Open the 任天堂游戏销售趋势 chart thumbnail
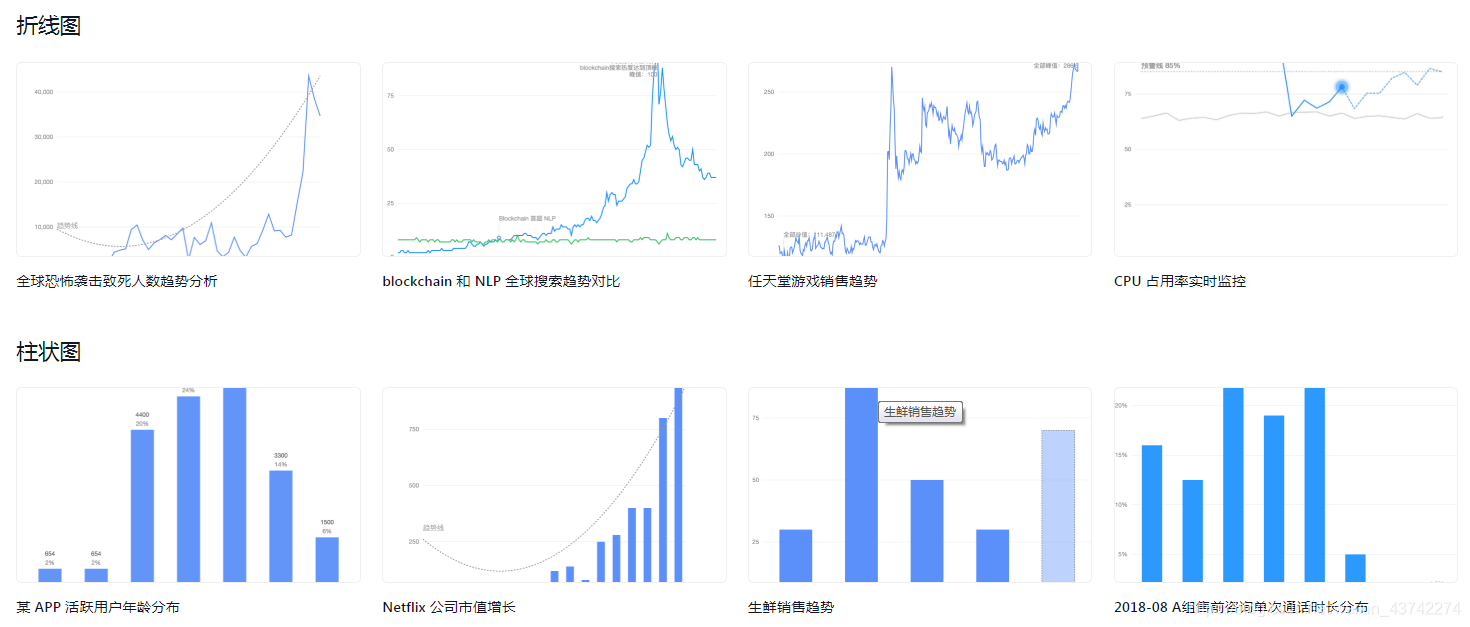Viewport: 1470px width, 627px height. coord(920,159)
